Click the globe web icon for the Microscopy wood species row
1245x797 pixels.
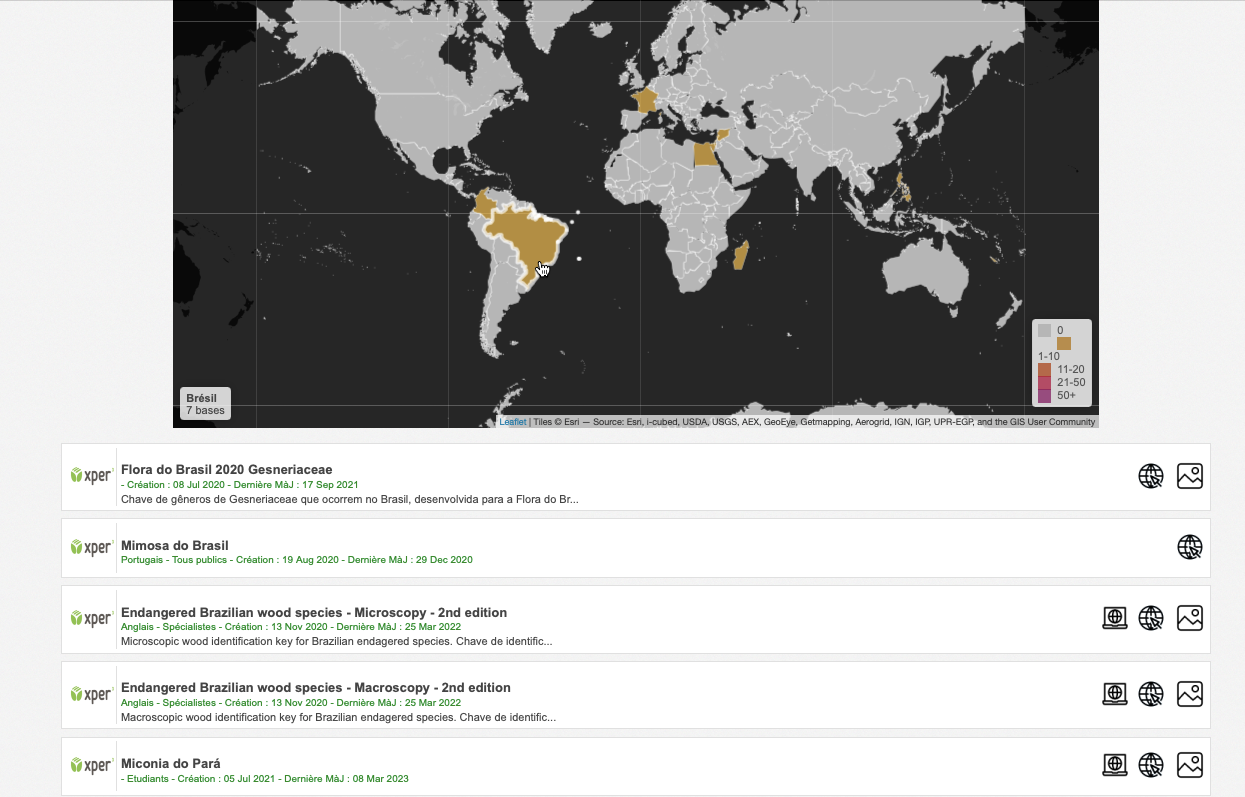coord(1151,618)
